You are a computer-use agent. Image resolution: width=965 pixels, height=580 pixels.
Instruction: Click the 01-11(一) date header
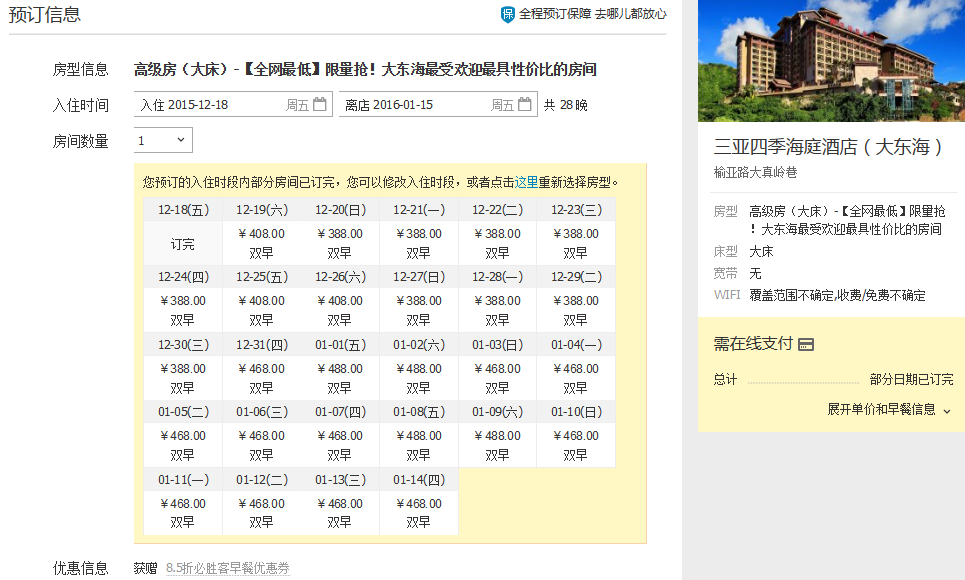coord(183,480)
